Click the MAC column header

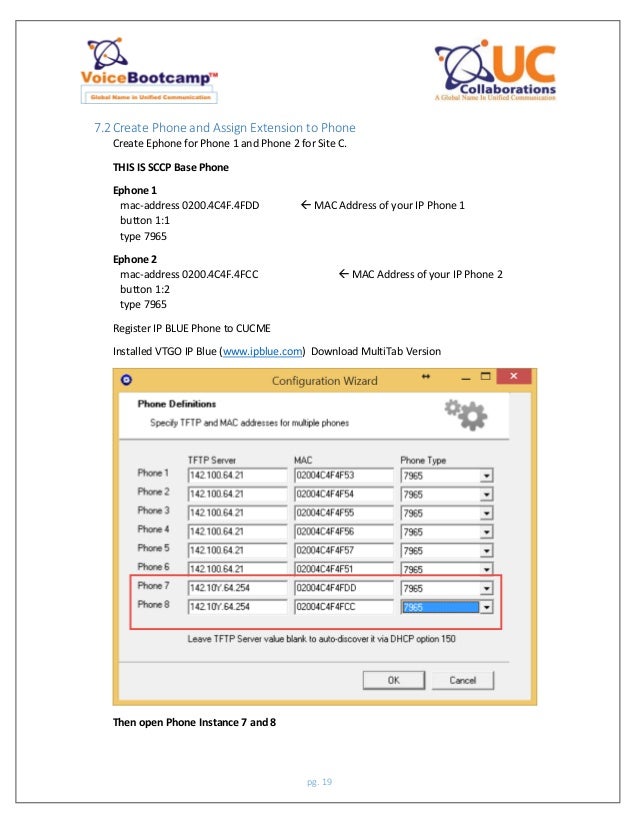[303, 460]
